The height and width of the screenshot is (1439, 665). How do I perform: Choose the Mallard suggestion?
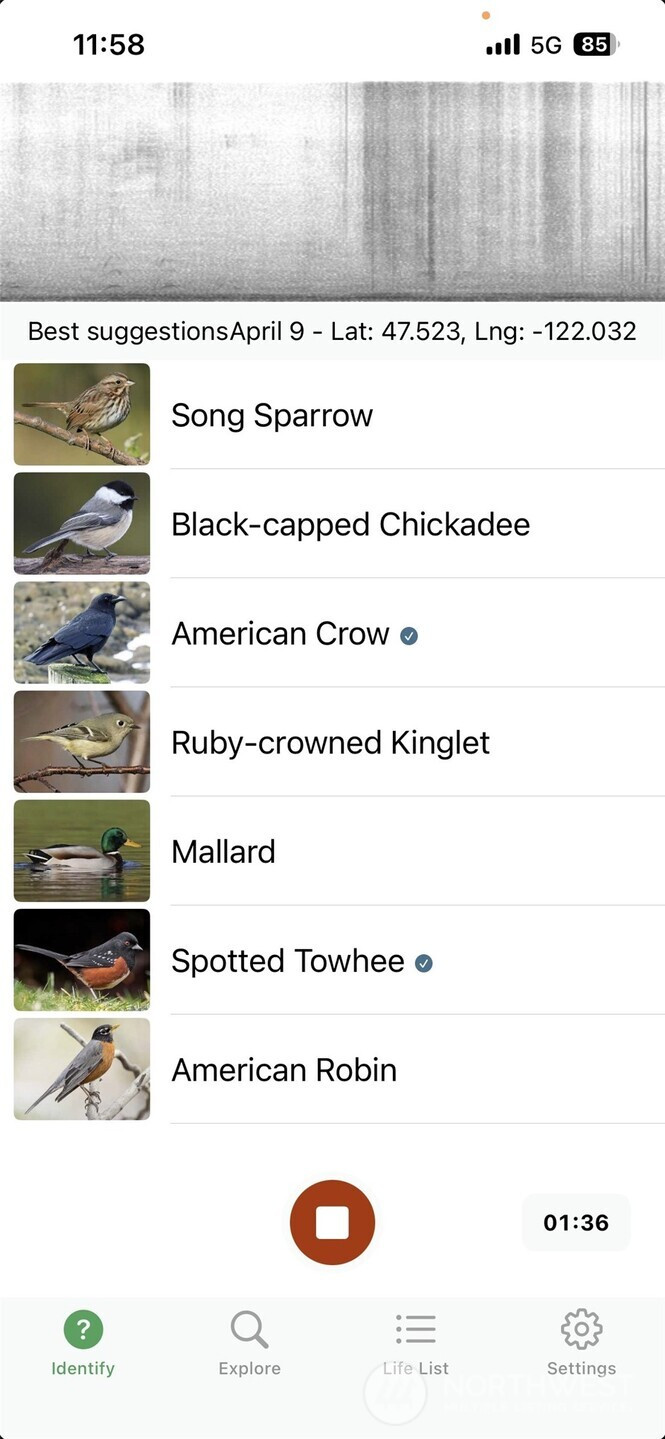click(223, 851)
